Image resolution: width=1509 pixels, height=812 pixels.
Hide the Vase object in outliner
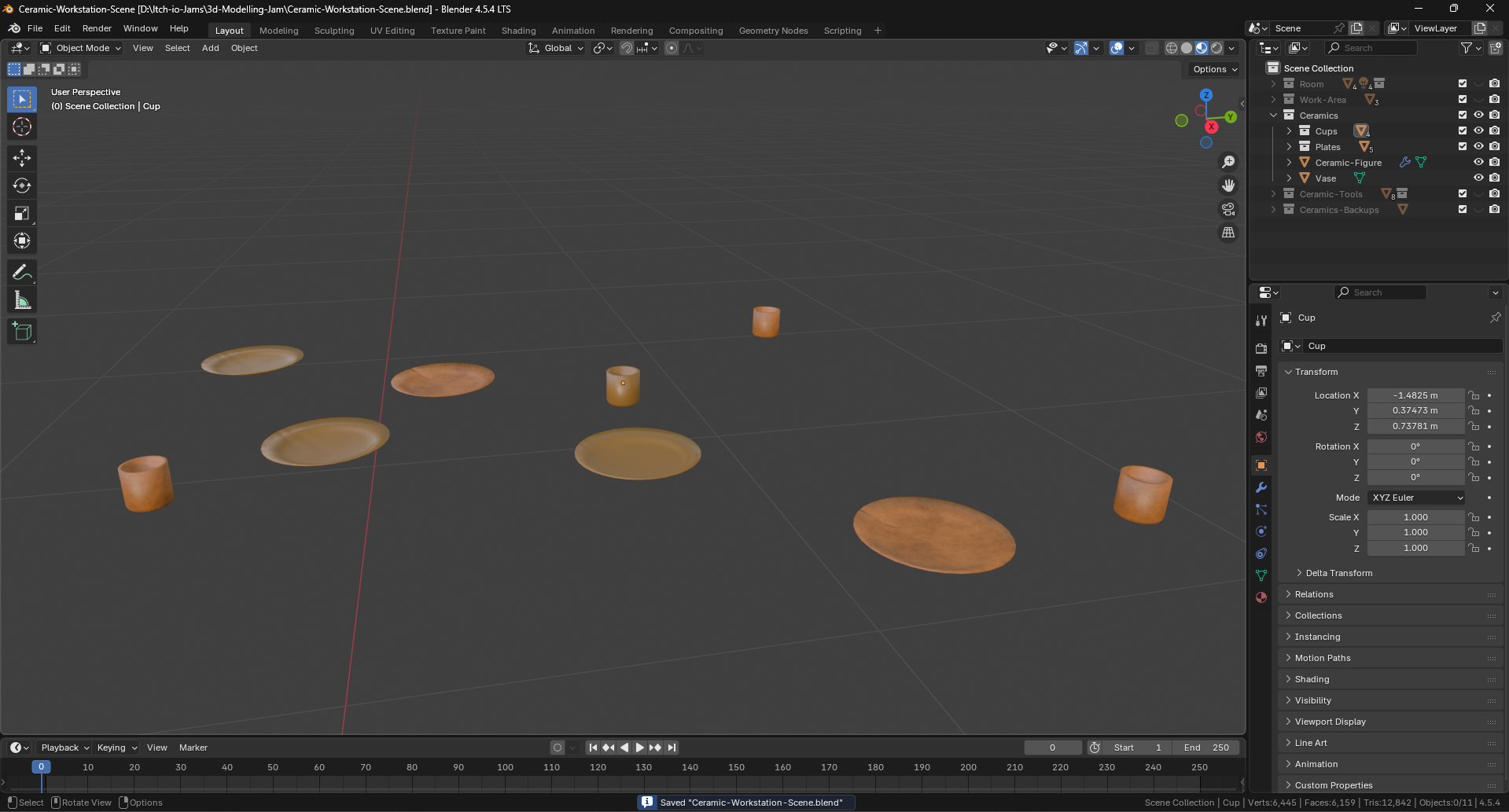pyautogui.click(x=1478, y=178)
